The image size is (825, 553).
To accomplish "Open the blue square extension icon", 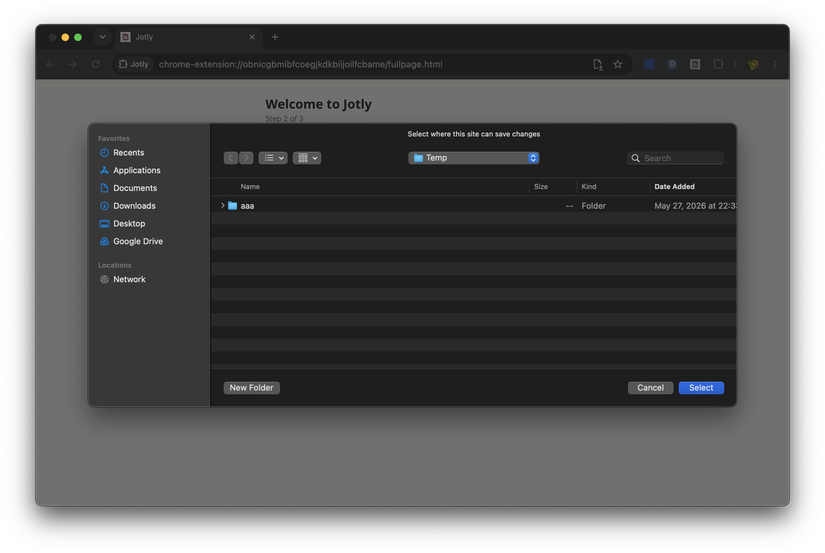I will 649,64.
